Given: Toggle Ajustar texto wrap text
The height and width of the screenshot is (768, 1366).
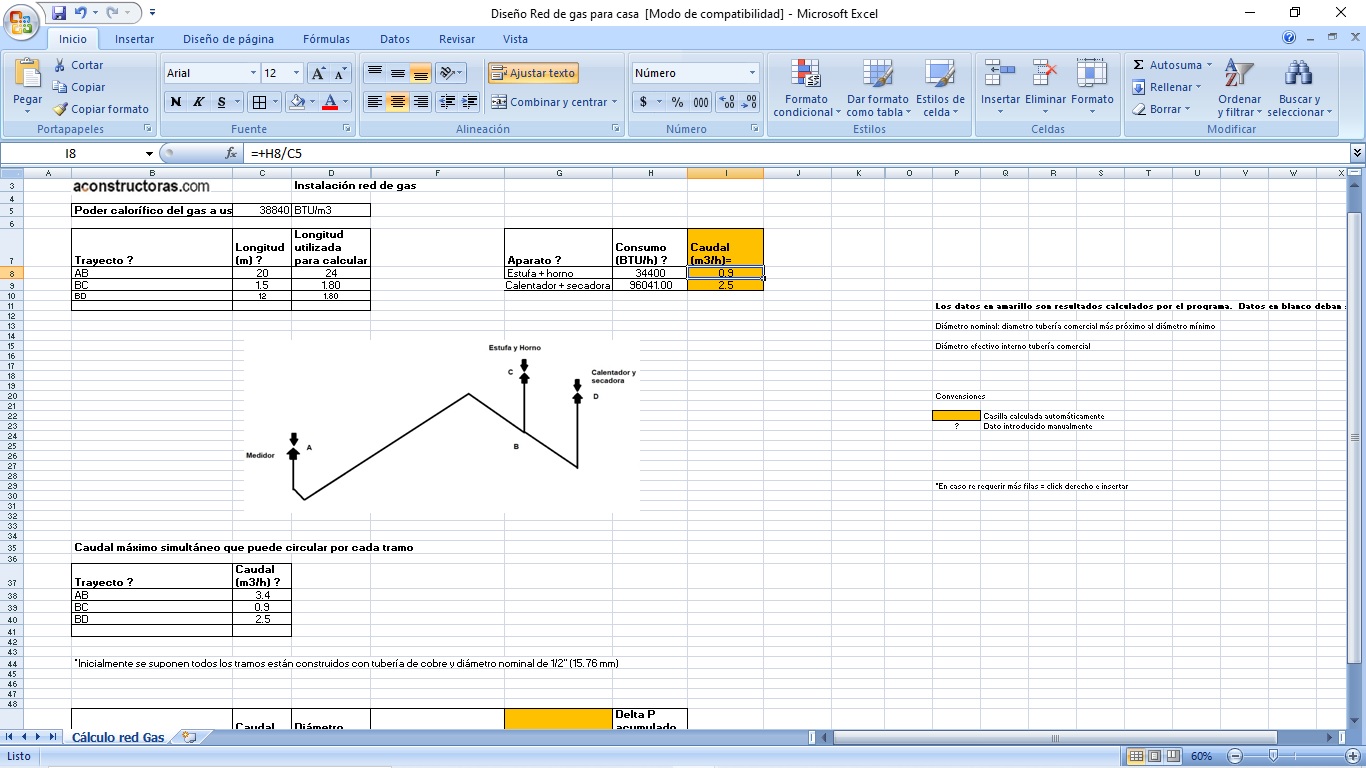Looking at the screenshot, I should (533, 73).
